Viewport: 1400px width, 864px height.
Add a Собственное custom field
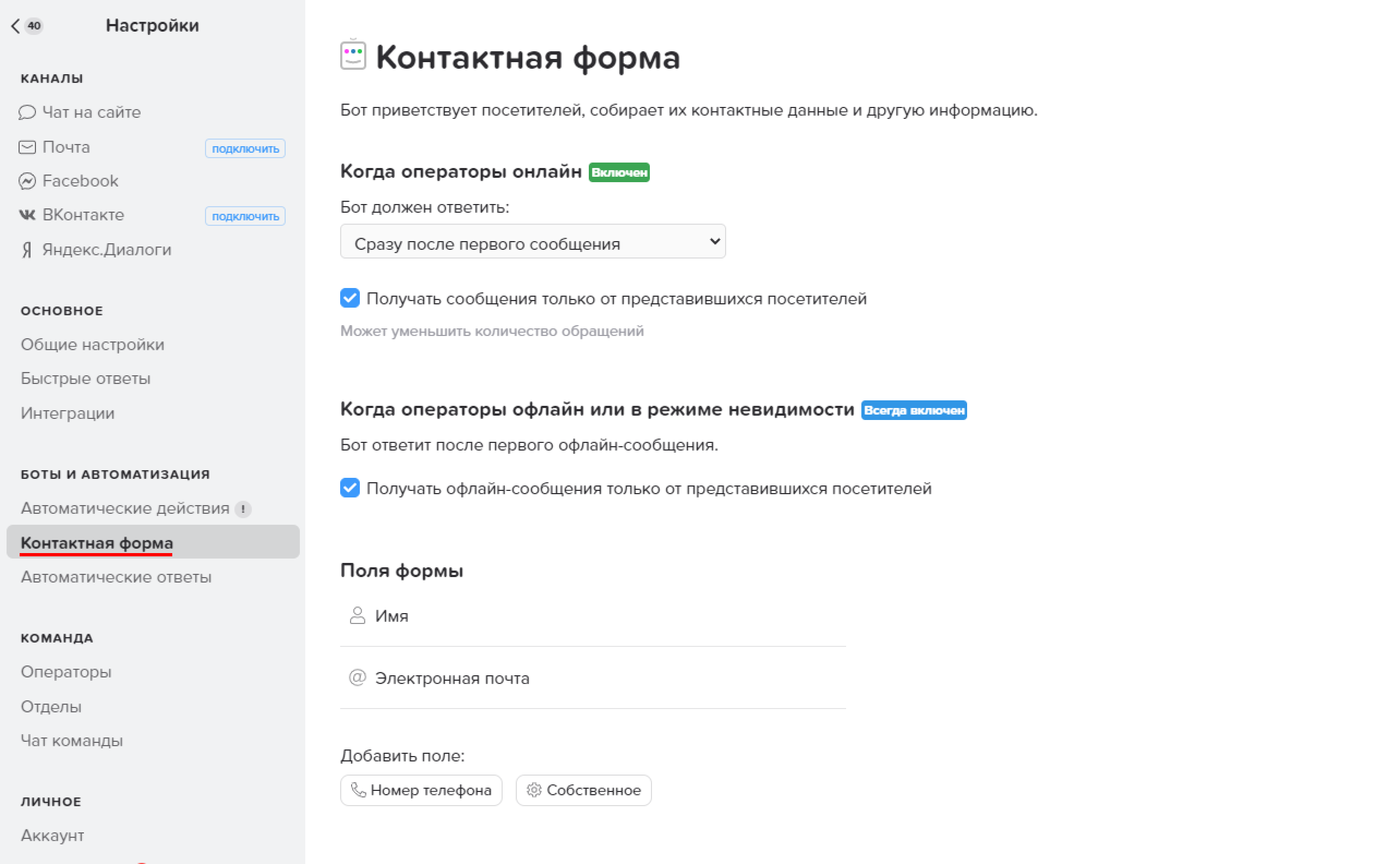coord(583,790)
